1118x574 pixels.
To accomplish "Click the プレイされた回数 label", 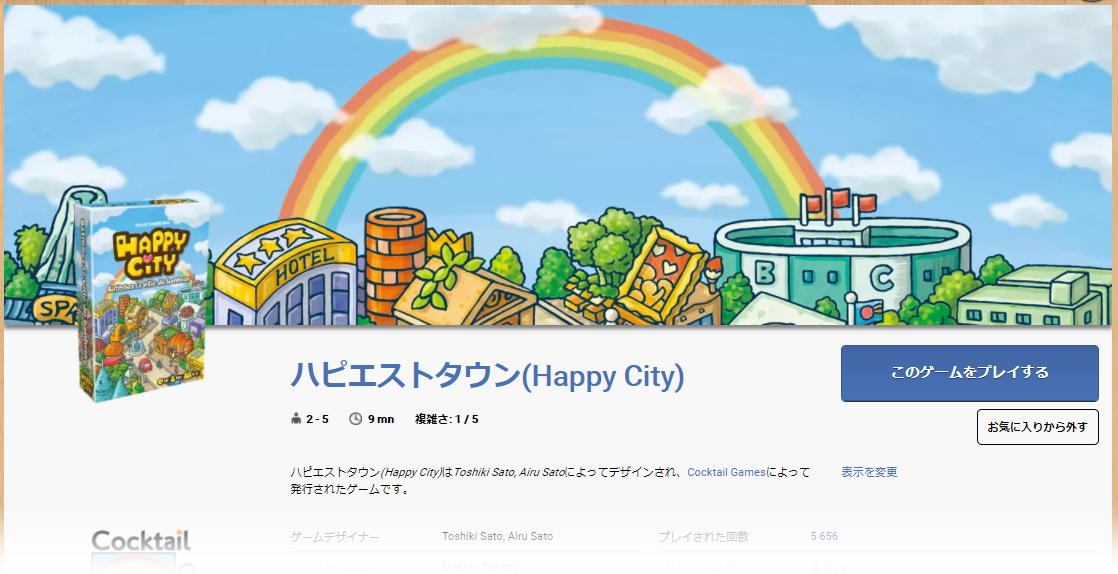I will click(703, 536).
